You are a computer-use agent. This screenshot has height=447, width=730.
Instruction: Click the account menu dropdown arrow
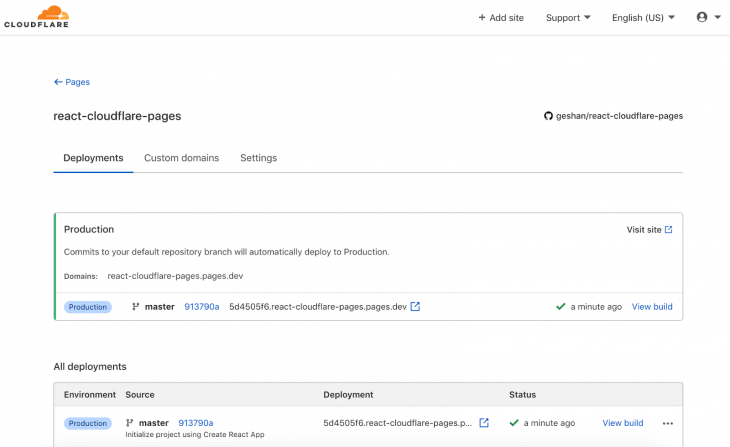(x=717, y=17)
